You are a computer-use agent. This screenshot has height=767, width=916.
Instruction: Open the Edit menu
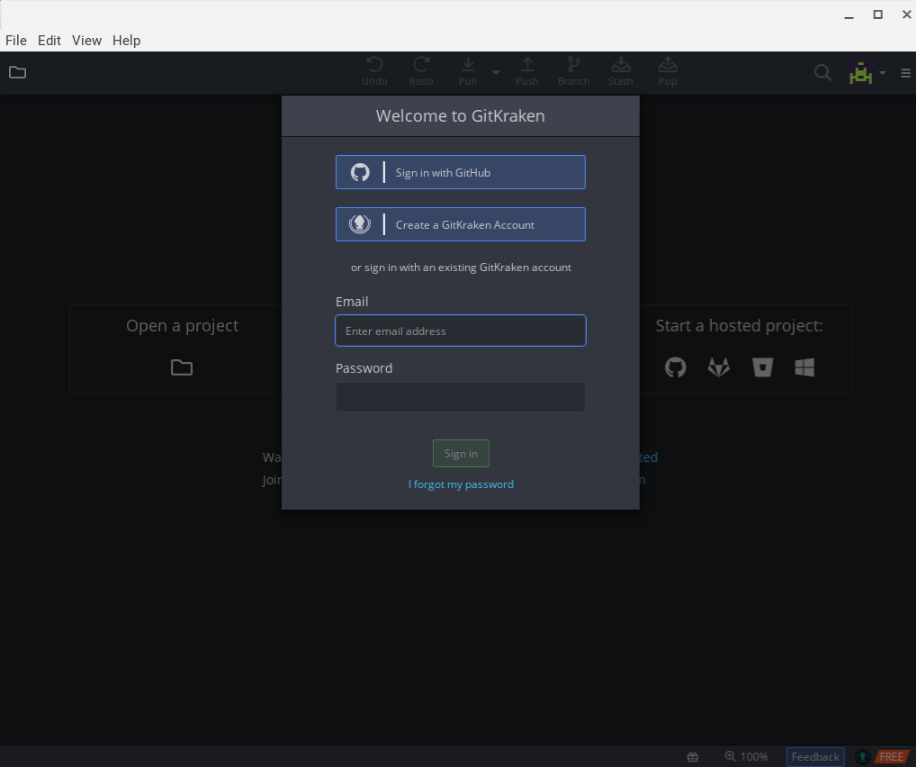point(49,40)
